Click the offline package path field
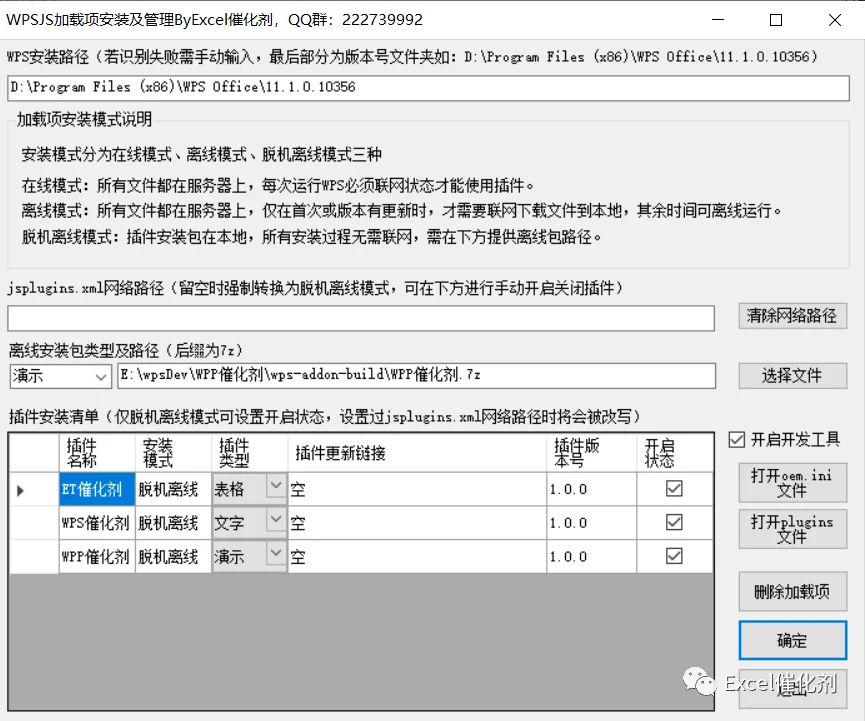 417,376
